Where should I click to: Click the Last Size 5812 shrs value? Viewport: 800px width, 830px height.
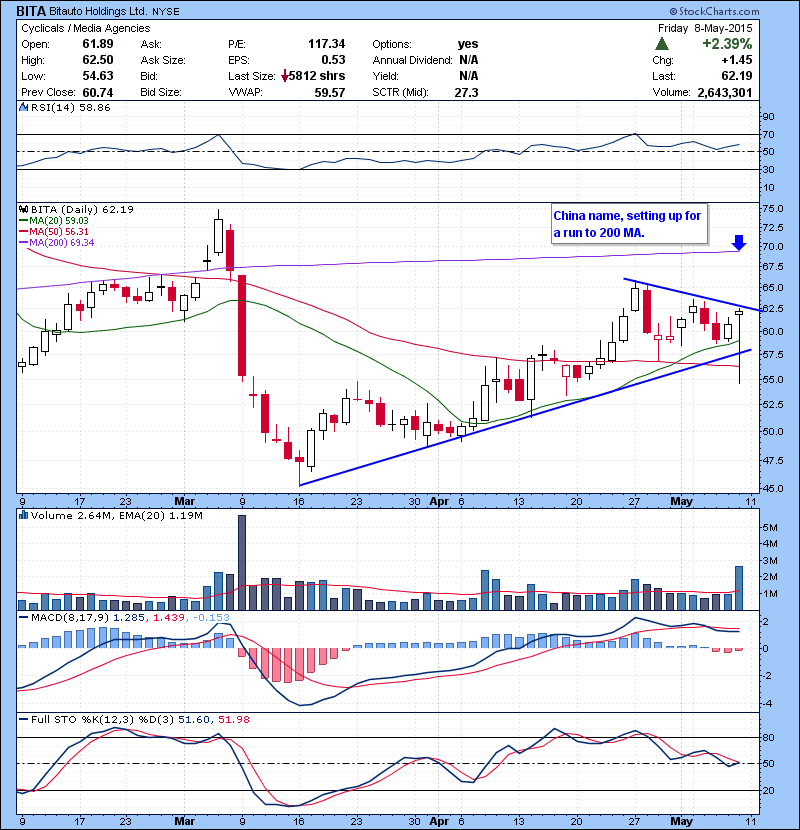[317, 76]
